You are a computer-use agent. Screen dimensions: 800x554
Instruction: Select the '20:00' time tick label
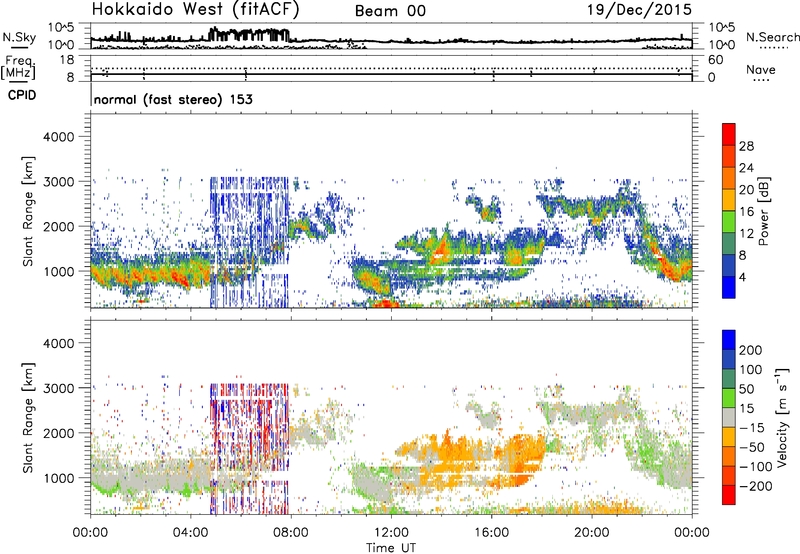point(592,533)
